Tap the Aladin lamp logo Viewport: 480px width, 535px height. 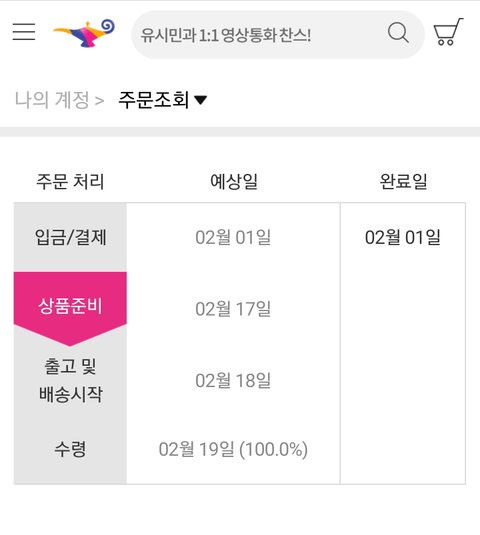click(x=84, y=33)
